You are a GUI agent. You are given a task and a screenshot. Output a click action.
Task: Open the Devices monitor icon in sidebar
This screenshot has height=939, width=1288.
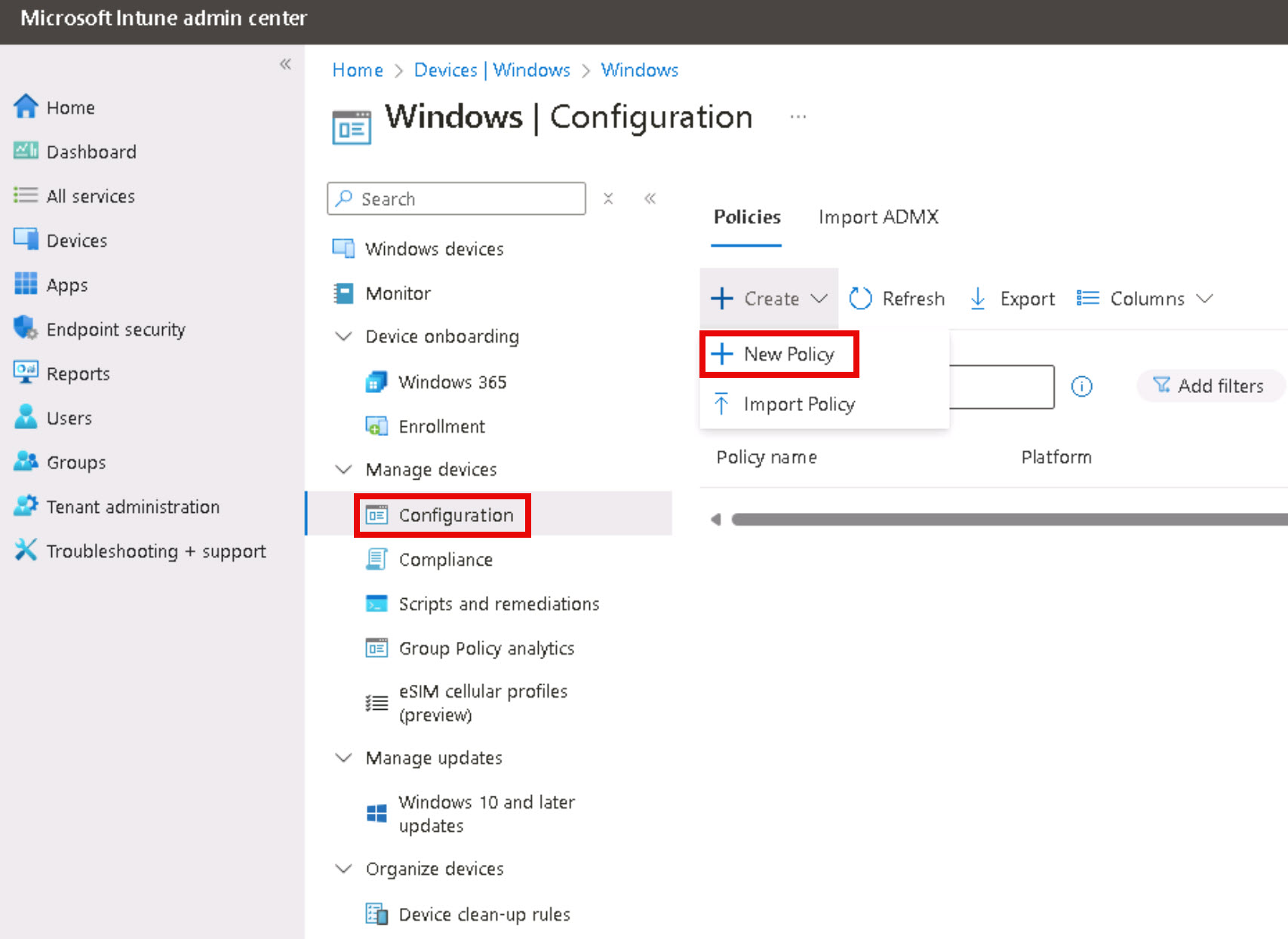(x=26, y=240)
